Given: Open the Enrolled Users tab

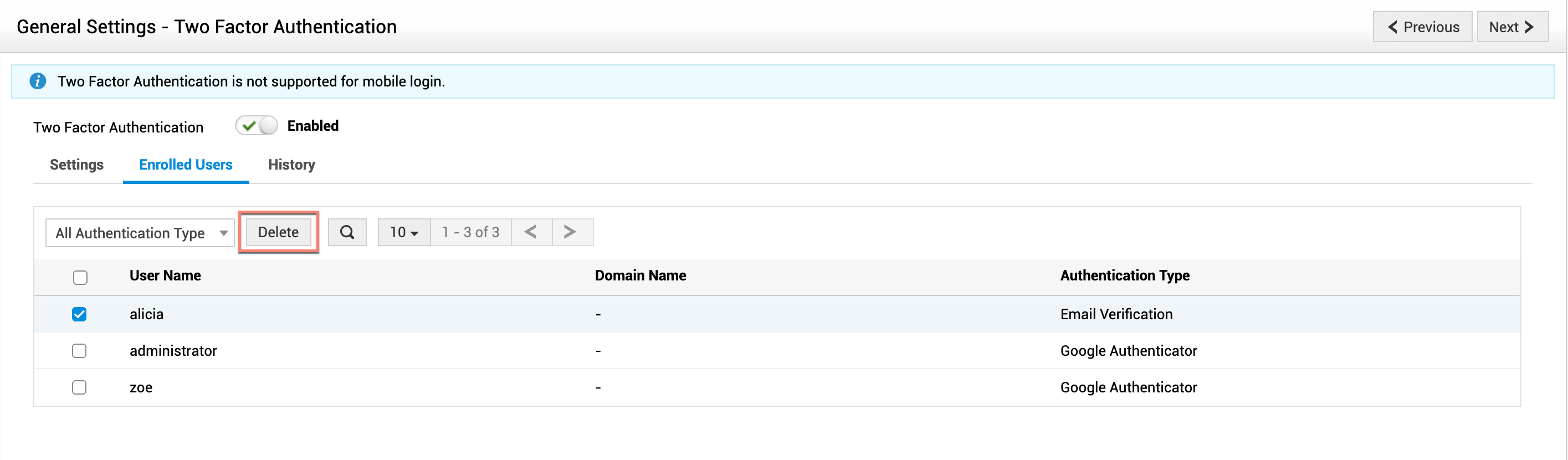Looking at the screenshot, I should (x=186, y=165).
